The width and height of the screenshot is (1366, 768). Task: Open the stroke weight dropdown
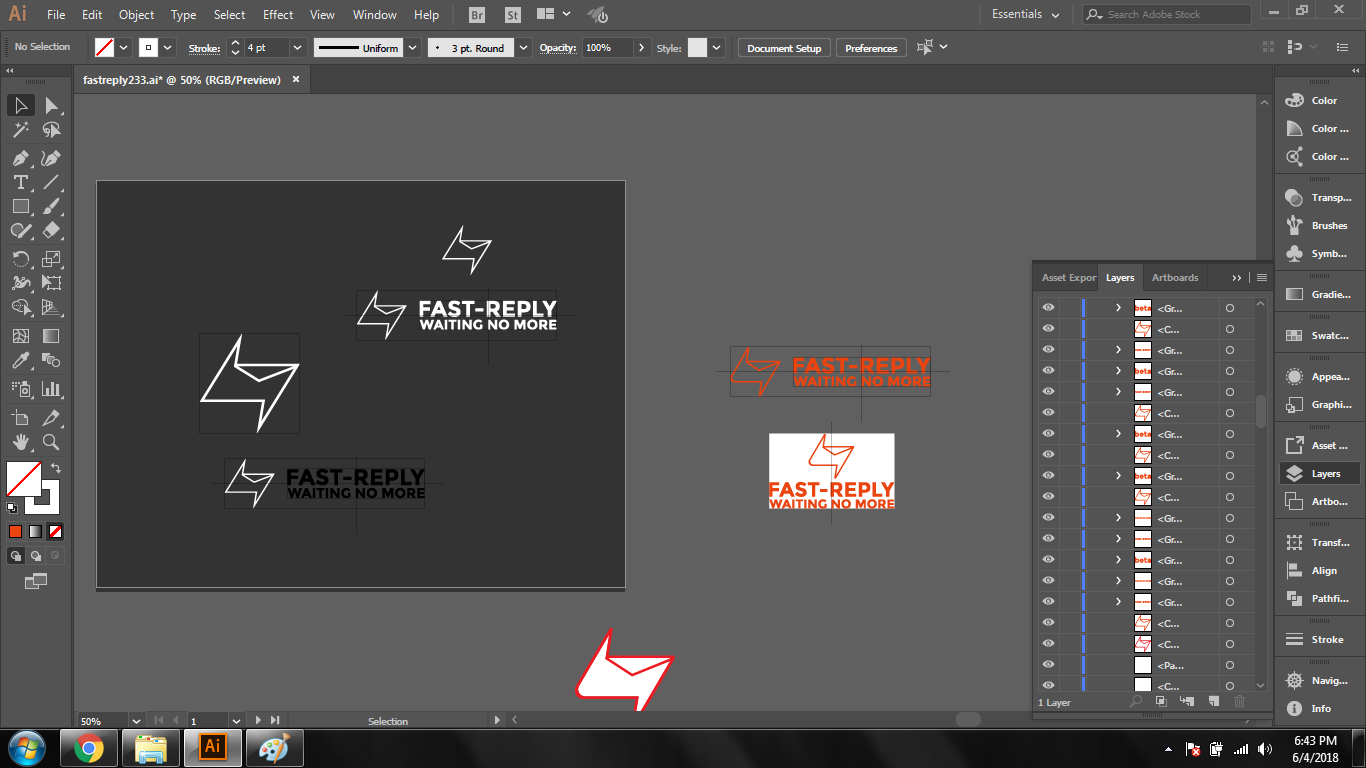pyautogui.click(x=298, y=48)
